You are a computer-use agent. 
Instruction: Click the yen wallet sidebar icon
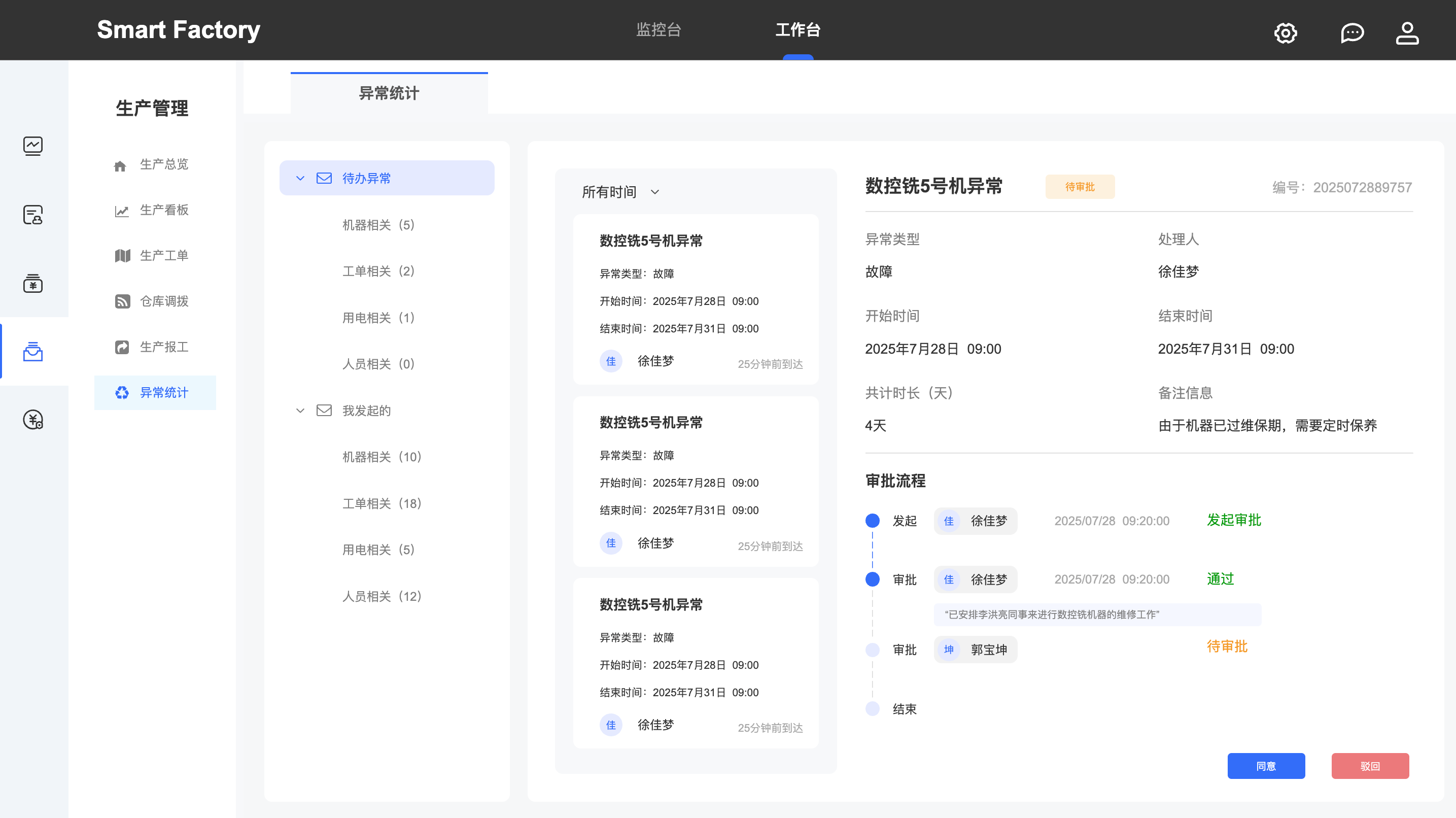point(33,283)
